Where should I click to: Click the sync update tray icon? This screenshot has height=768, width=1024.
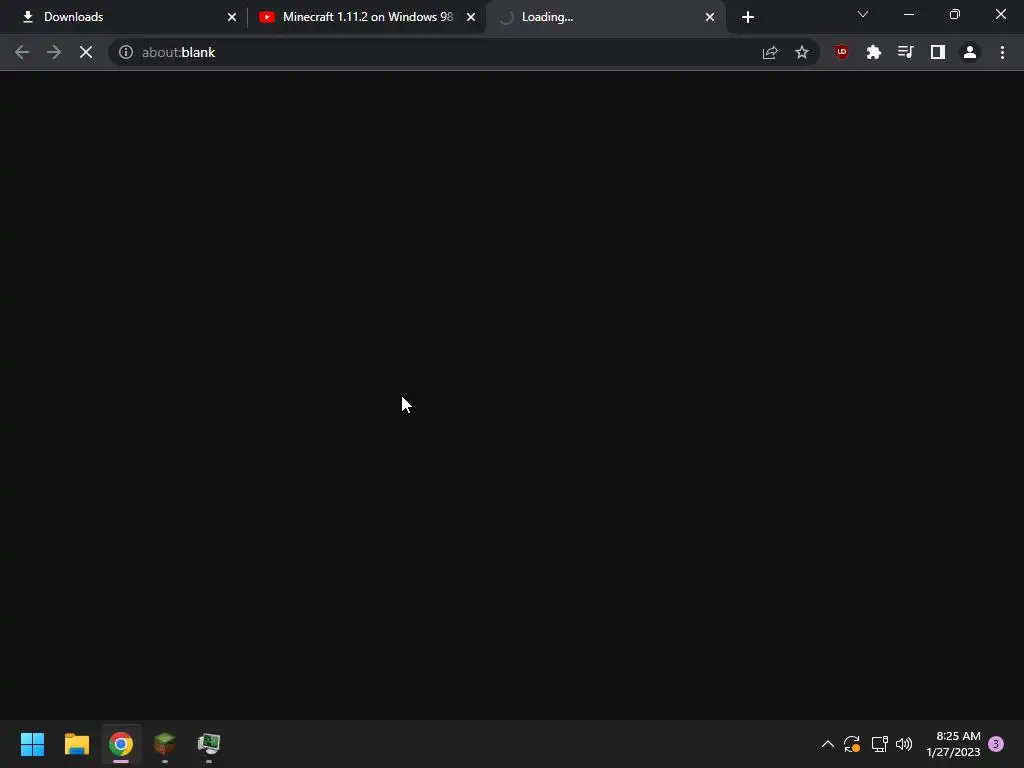(852, 744)
